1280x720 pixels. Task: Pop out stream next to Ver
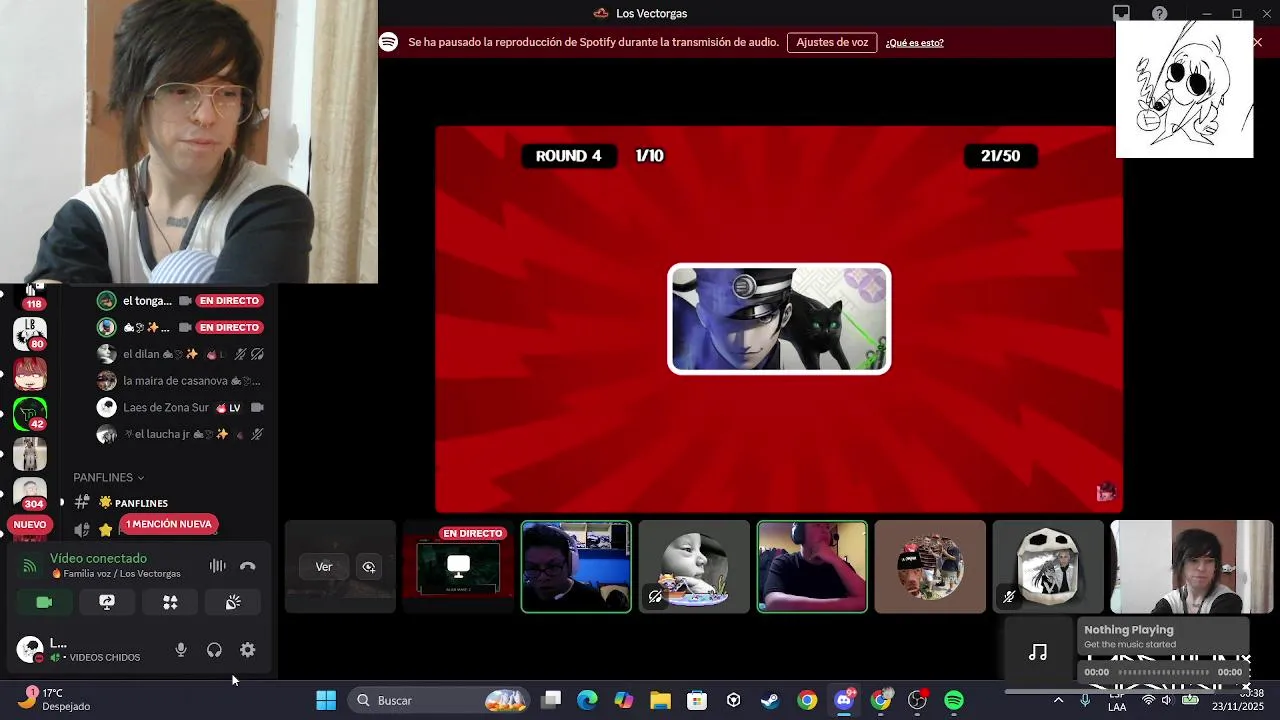(x=368, y=566)
